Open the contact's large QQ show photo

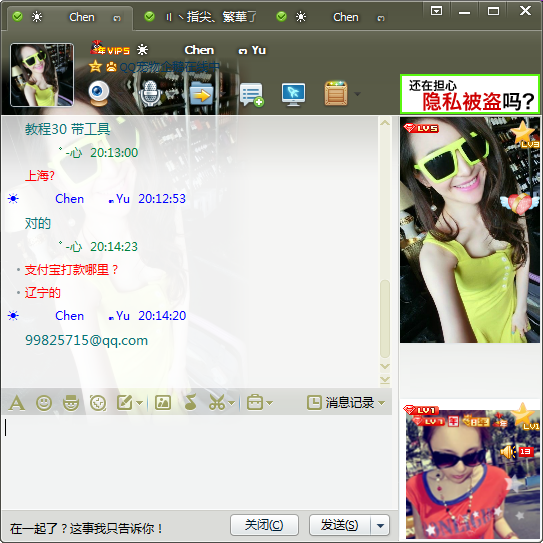tap(470, 230)
